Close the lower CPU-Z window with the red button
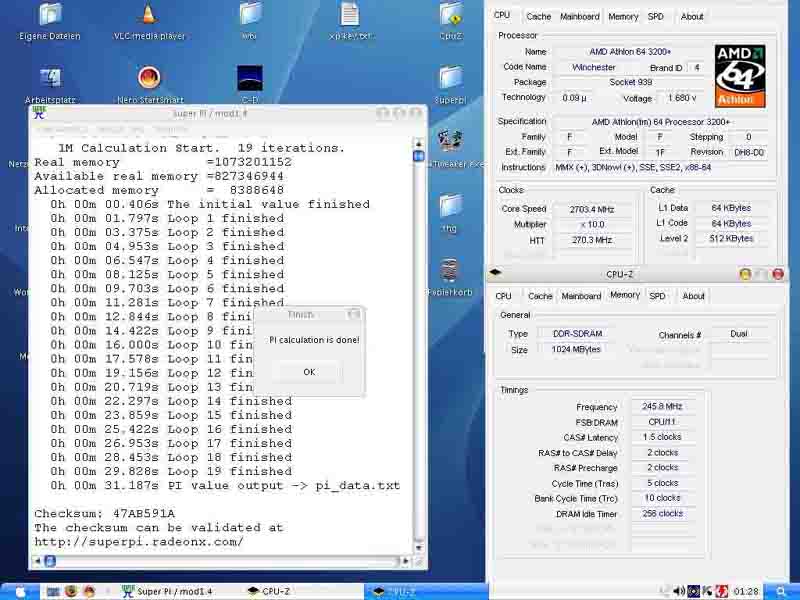 pyautogui.click(x=778, y=274)
